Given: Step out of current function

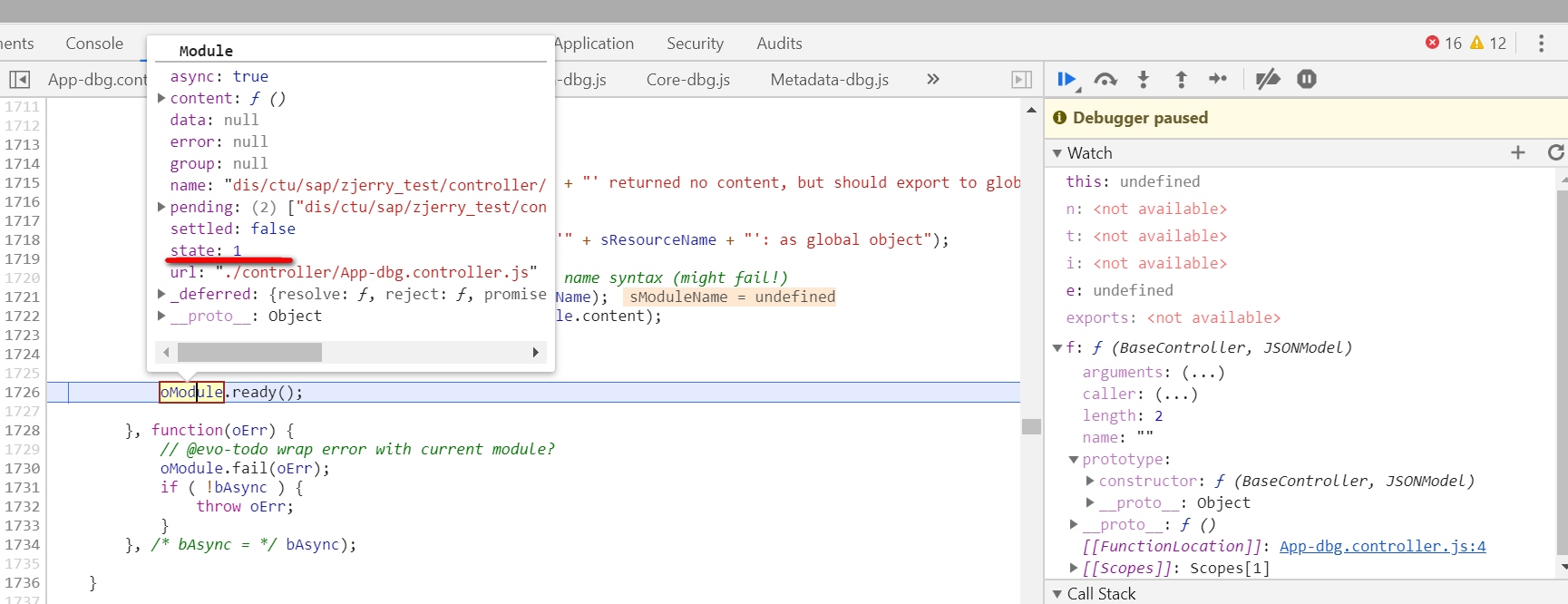Looking at the screenshot, I should pos(1181,80).
